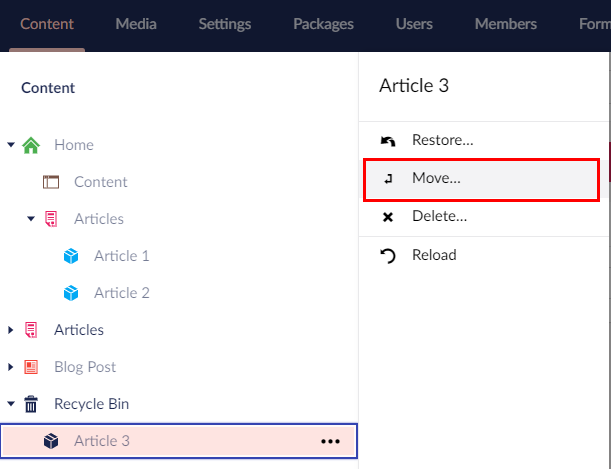Choose Delete... from the Article 3 menu

click(481, 217)
